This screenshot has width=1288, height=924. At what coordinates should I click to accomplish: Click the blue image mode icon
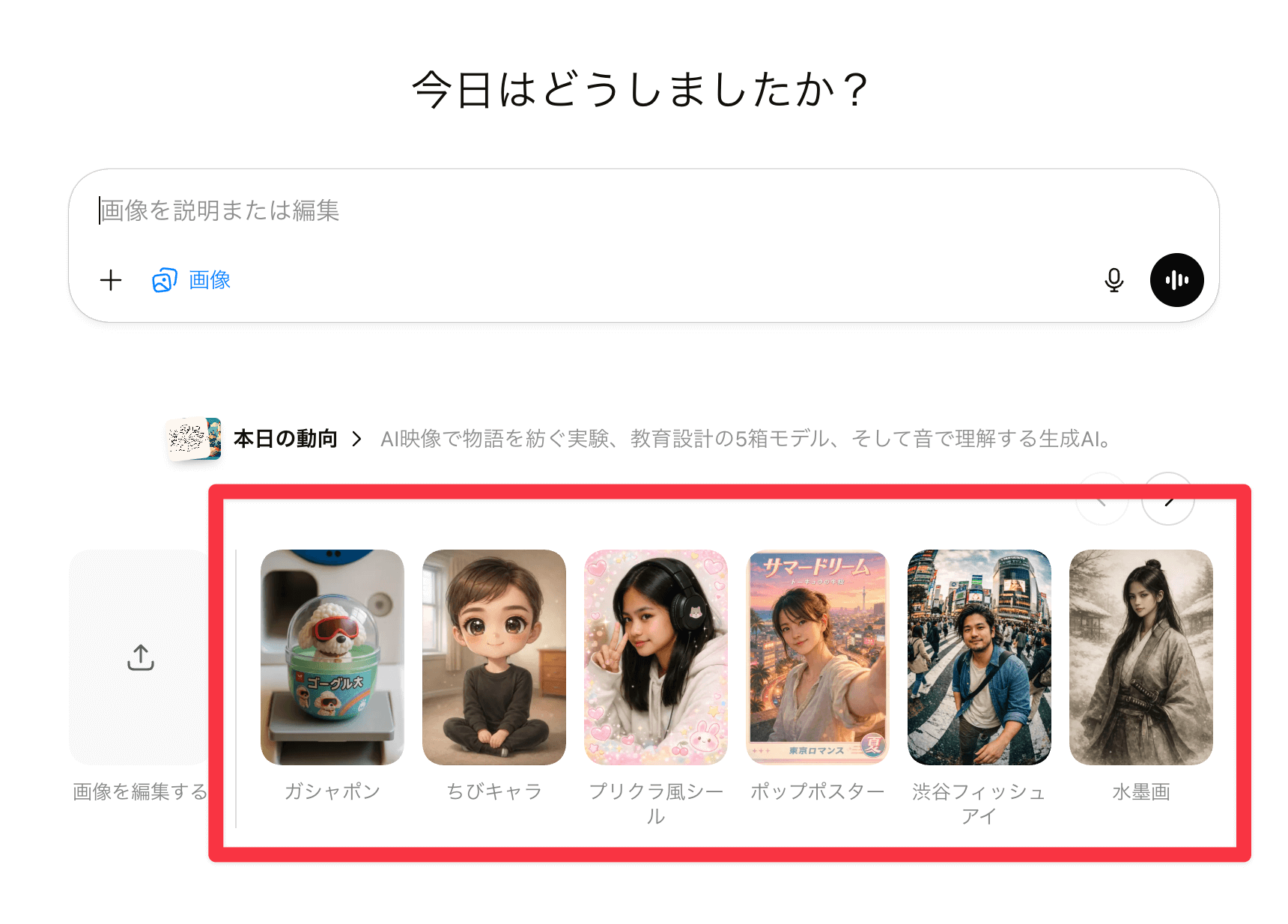[x=165, y=280]
